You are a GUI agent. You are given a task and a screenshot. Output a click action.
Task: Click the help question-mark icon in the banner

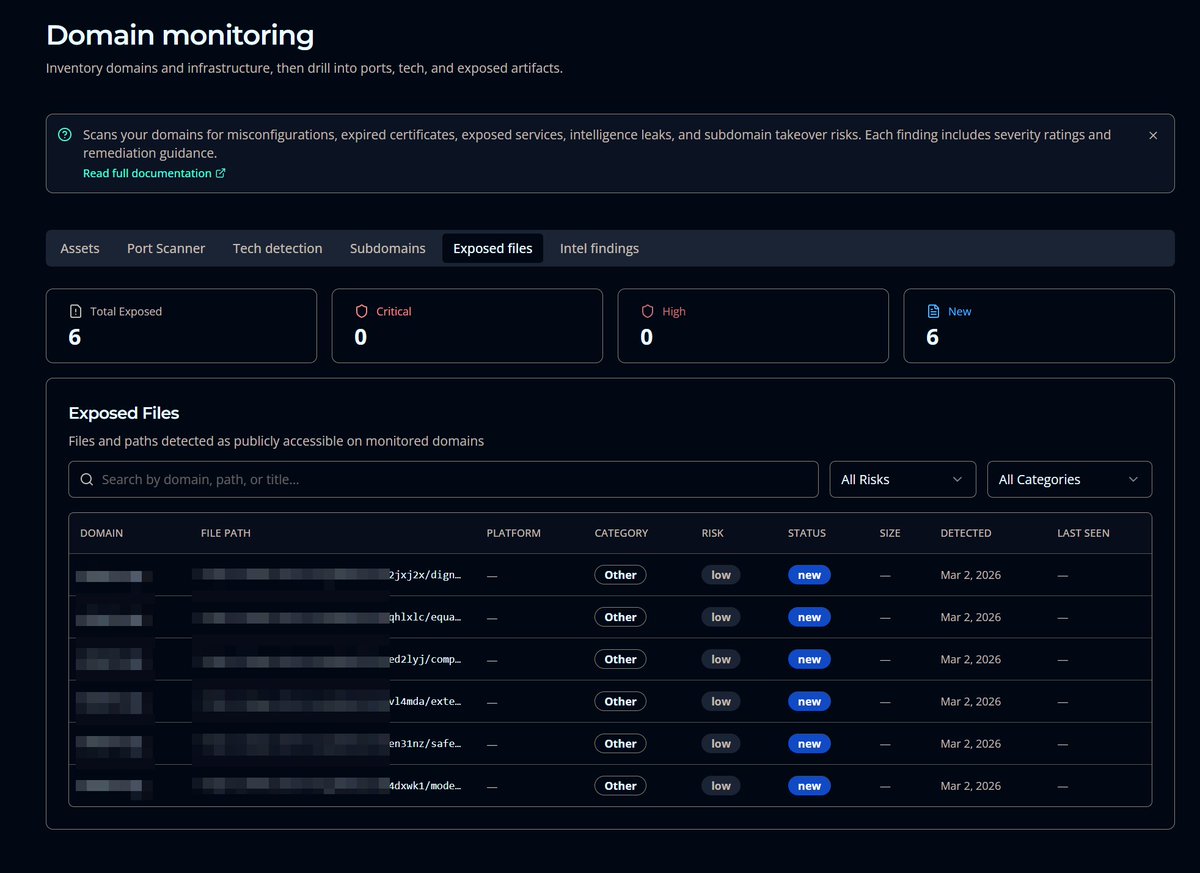tap(65, 135)
